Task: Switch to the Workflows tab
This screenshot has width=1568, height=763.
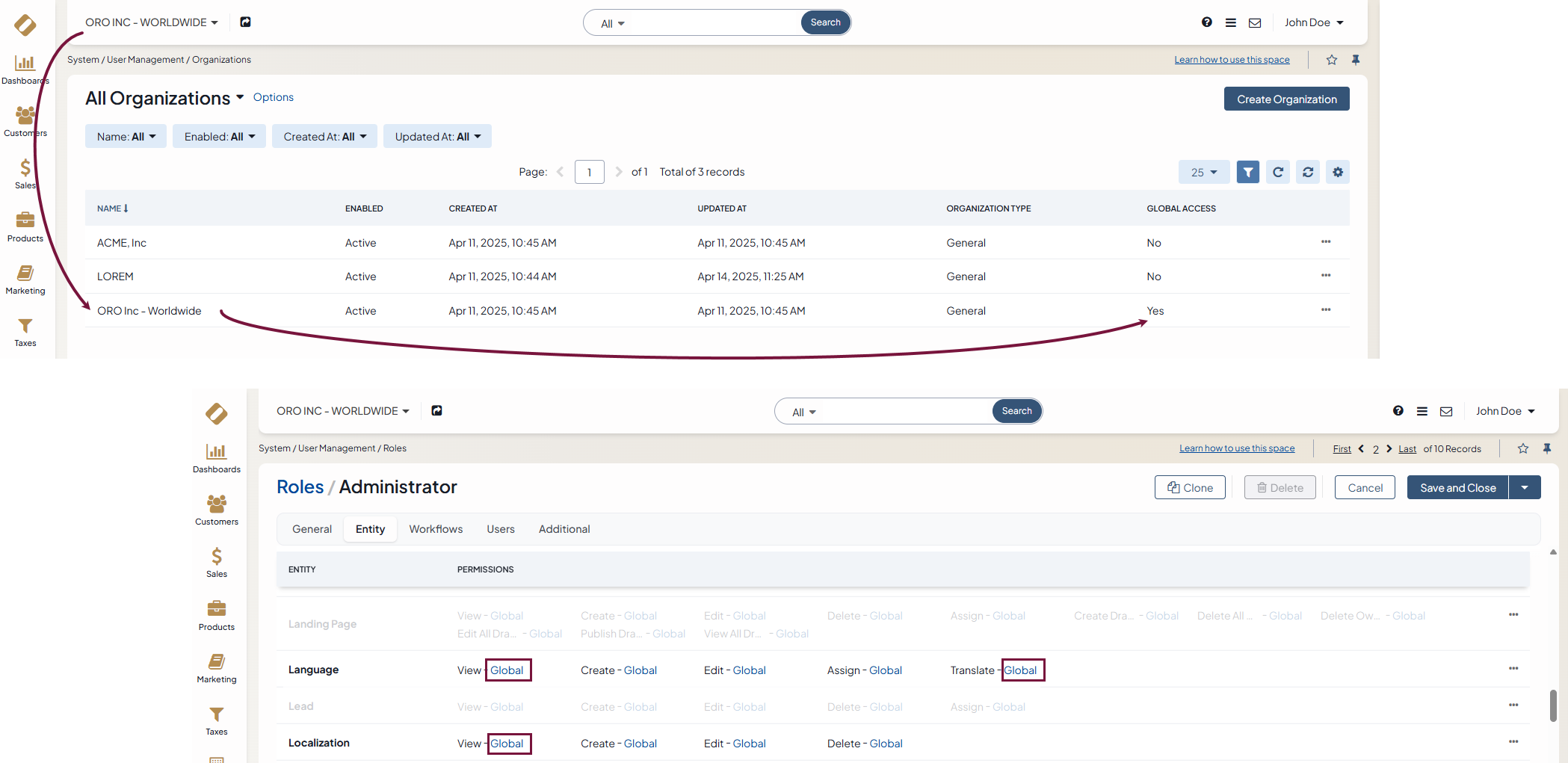Action: click(x=436, y=529)
